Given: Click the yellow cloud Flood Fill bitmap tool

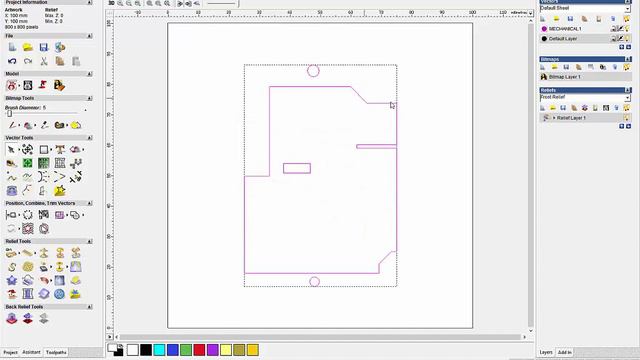Looking at the screenshot, I should (x=76, y=125).
